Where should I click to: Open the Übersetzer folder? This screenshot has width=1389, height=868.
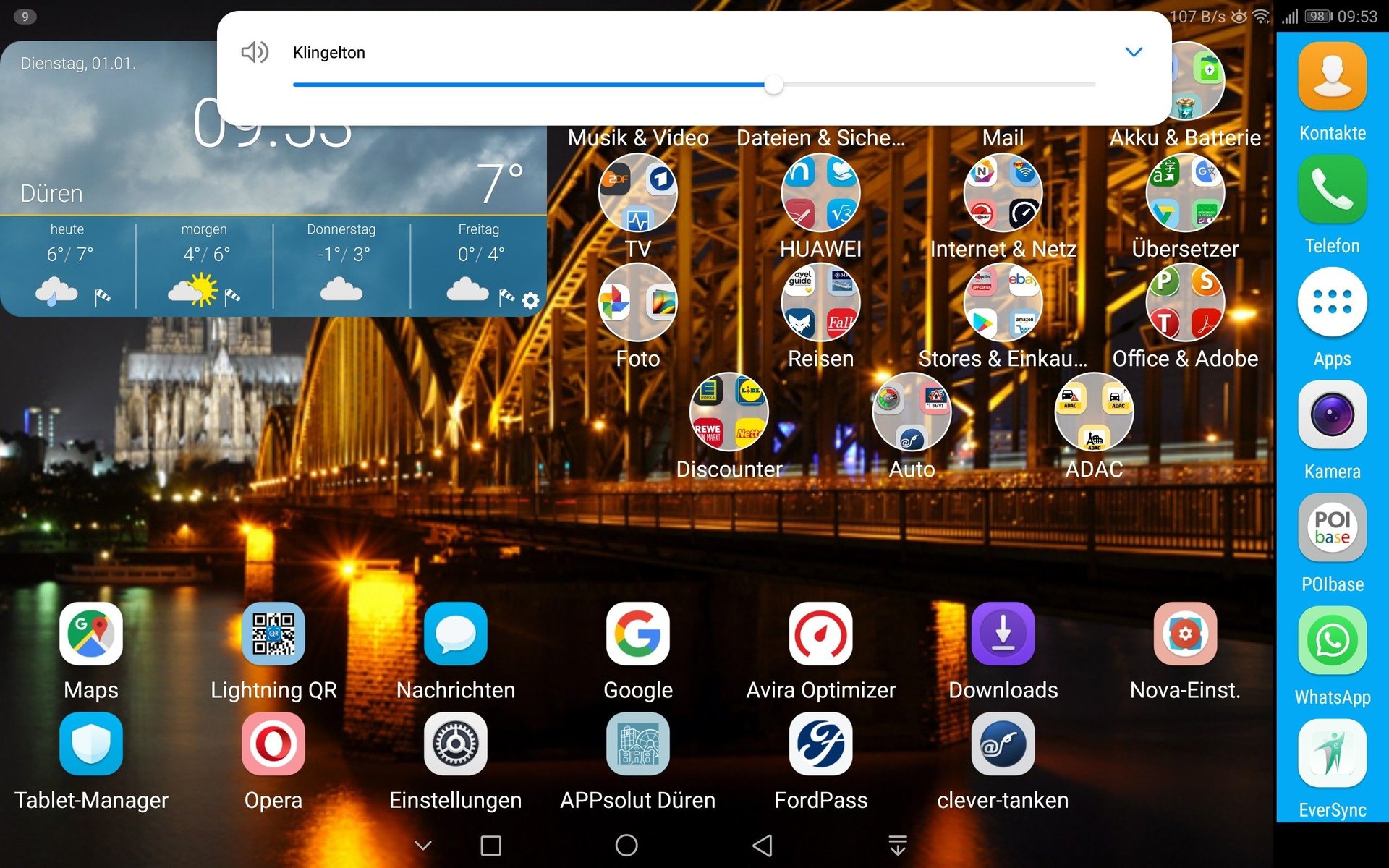click(1185, 192)
